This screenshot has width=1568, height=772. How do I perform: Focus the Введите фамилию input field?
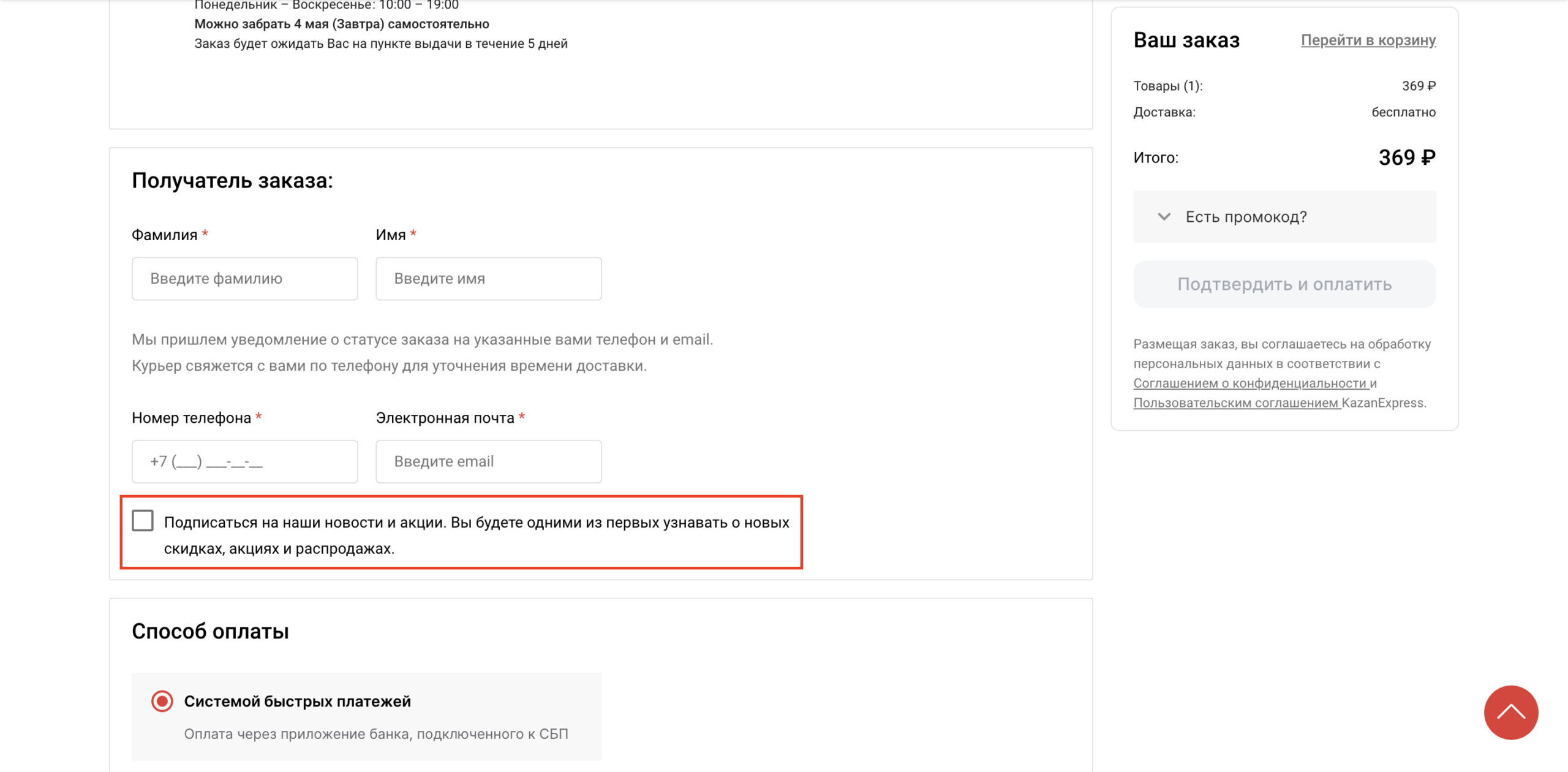coord(244,279)
